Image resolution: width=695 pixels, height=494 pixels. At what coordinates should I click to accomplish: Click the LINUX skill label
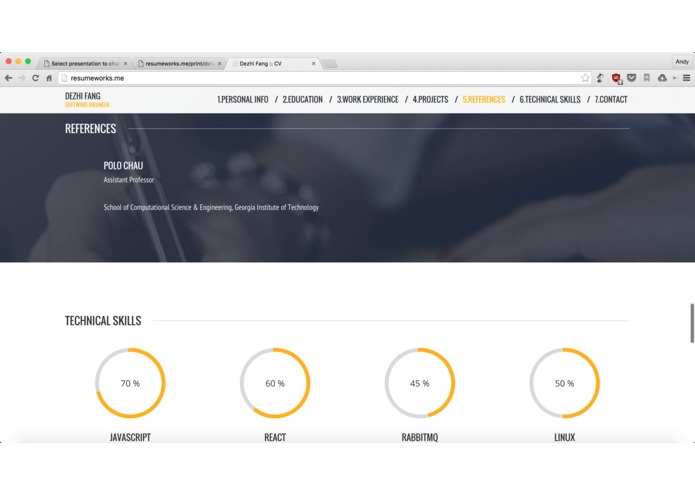coord(564,437)
